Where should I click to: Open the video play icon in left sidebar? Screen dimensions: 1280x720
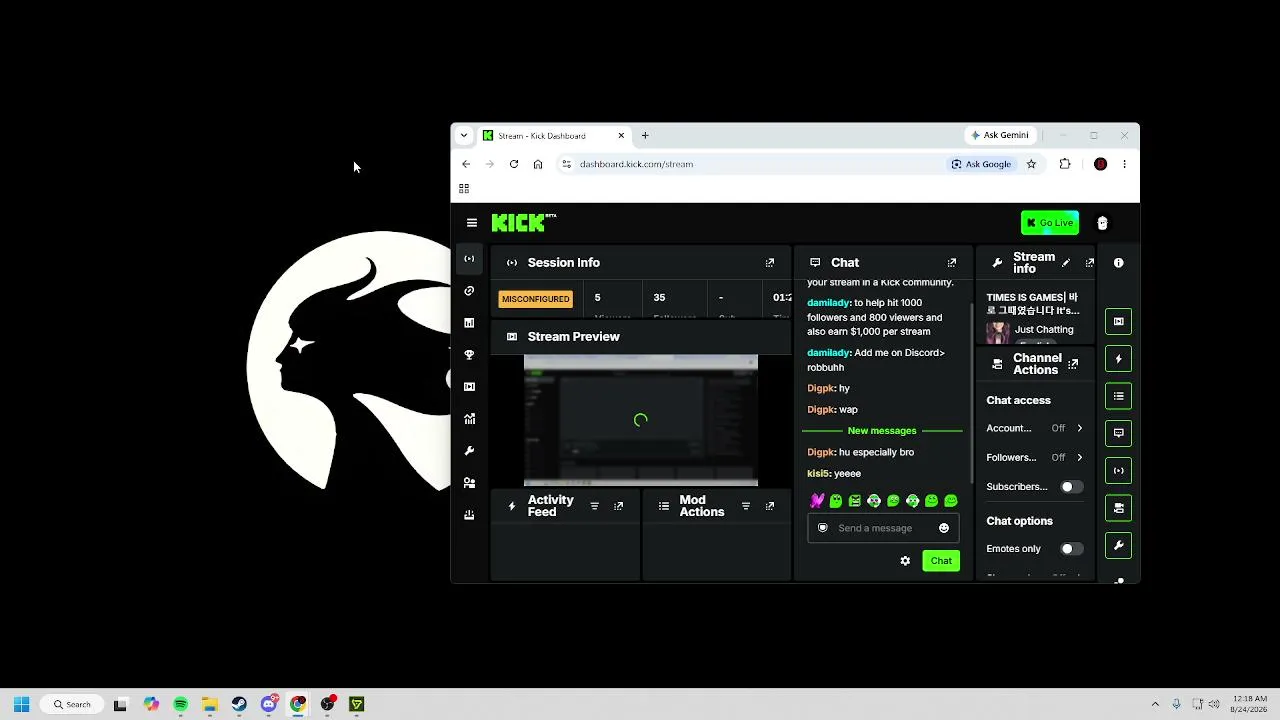click(x=469, y=387)
